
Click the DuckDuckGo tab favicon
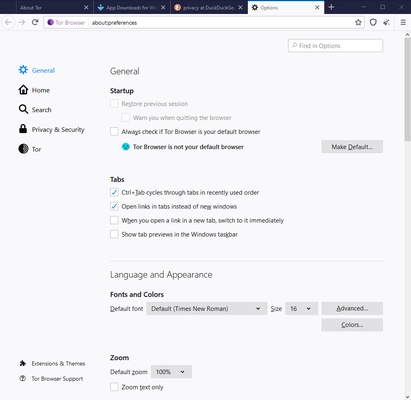(x=178, y=7)
